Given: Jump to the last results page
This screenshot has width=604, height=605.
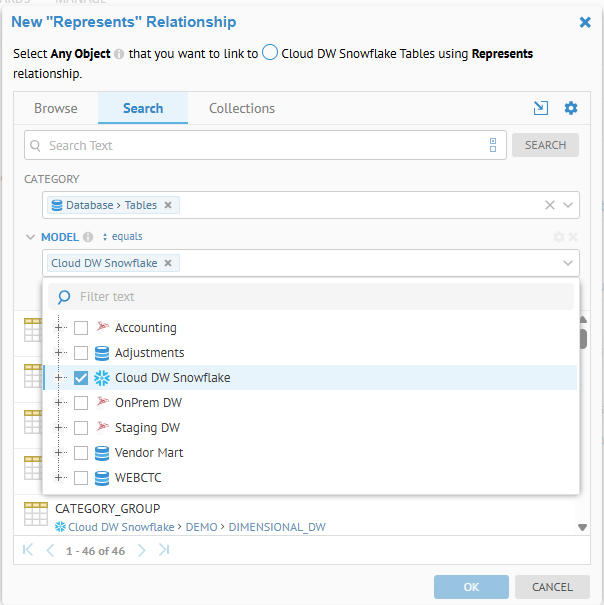Looking at the screenshot, I should coord(164,550).
